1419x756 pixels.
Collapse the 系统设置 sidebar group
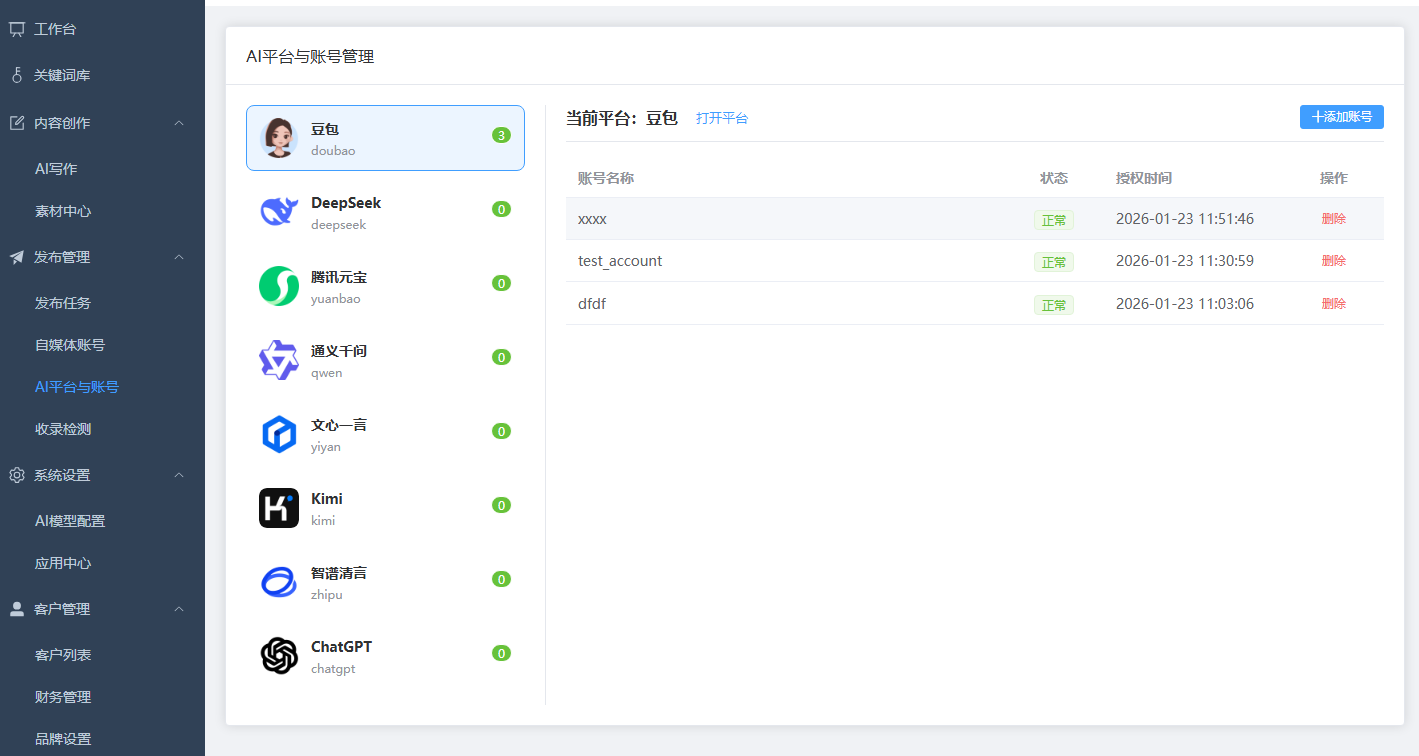coord(179,475)
